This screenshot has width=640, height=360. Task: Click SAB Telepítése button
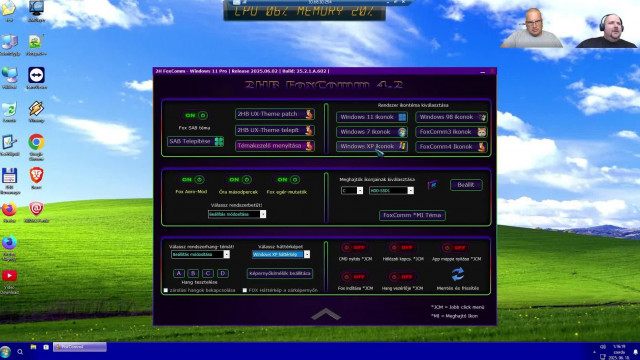(x=196, y=141)
